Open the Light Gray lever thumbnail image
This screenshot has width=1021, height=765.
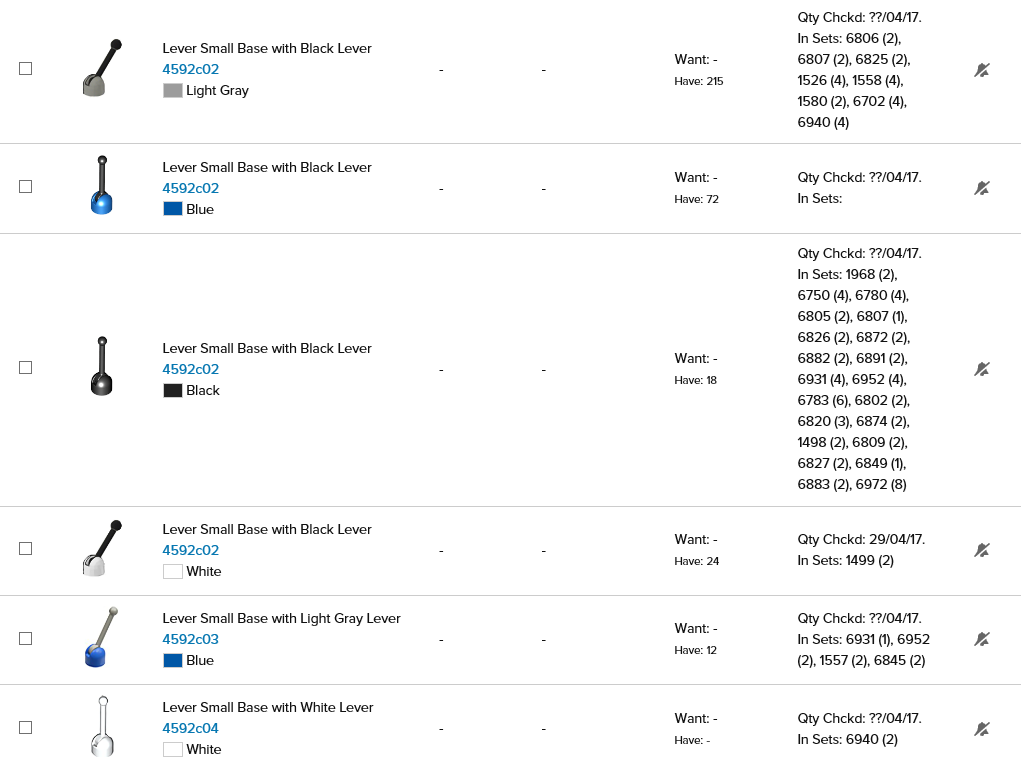(x=101, y=68)
